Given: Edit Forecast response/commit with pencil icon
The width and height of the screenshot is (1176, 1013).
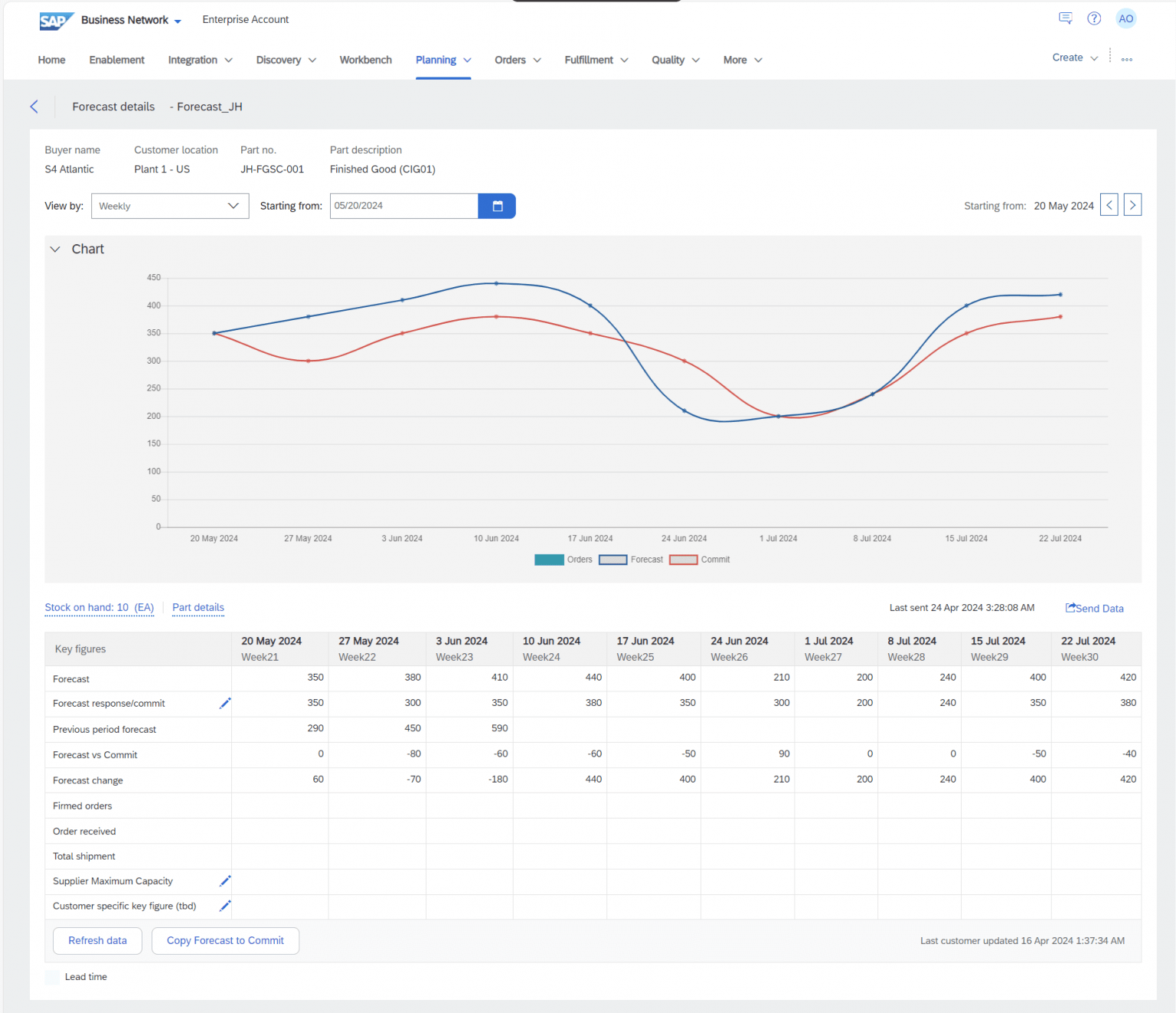Looking at the screenshot, I should [225, 703].
